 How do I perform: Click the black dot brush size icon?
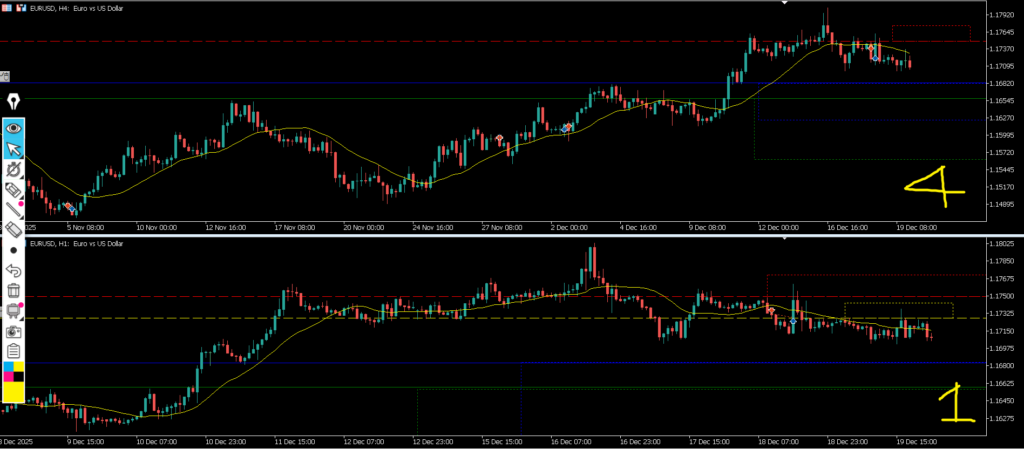pos(14,250)
